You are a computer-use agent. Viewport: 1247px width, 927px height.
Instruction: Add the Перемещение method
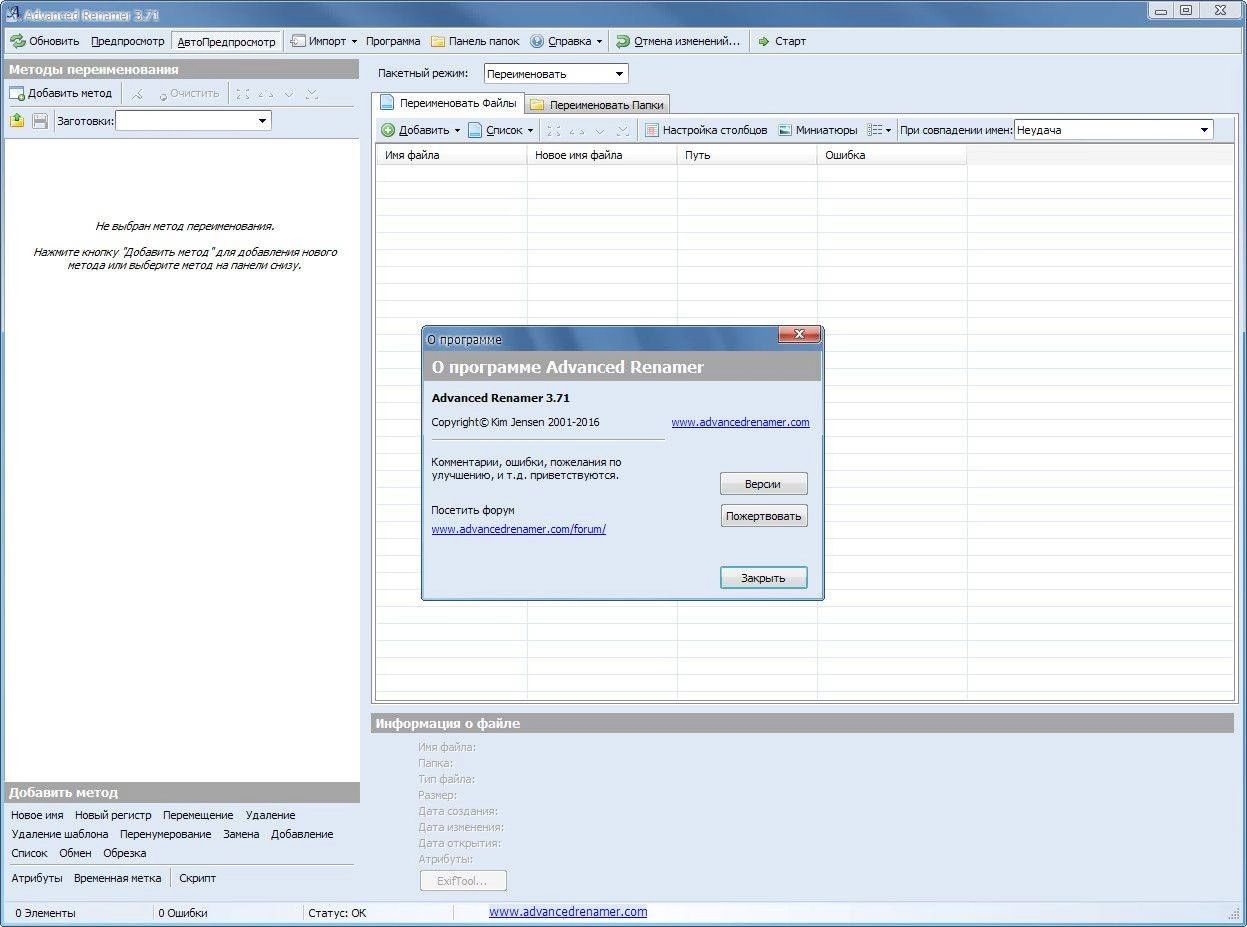click(x=198, y=815)
